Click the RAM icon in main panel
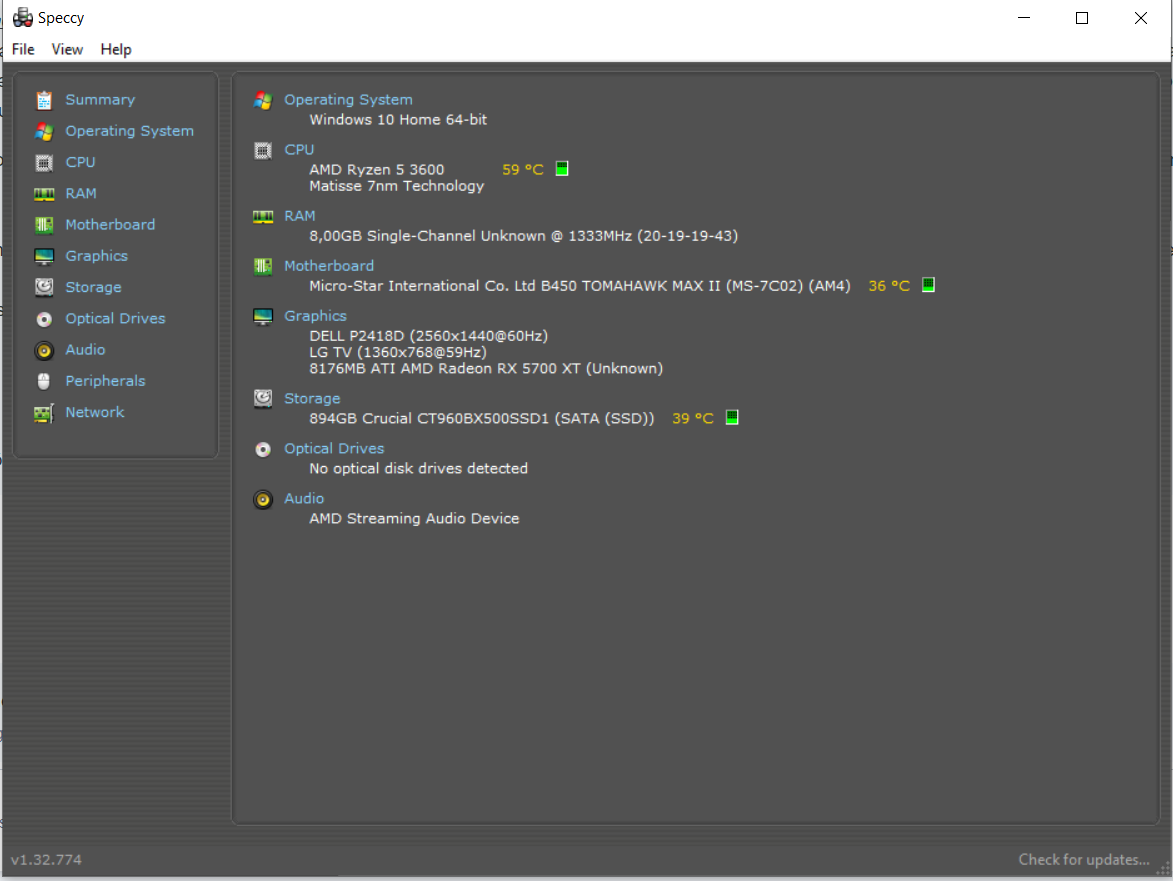Screen dimensions: 1173x881 (263, 216)
